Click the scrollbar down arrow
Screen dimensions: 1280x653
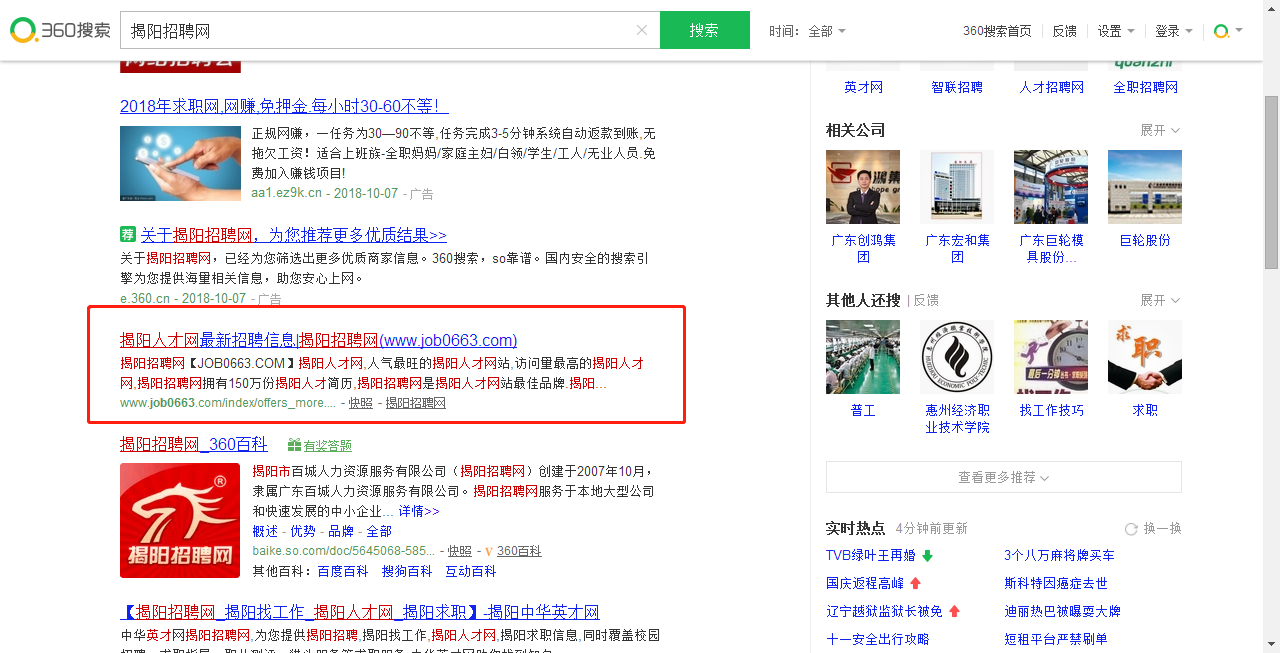(1271, 645)
